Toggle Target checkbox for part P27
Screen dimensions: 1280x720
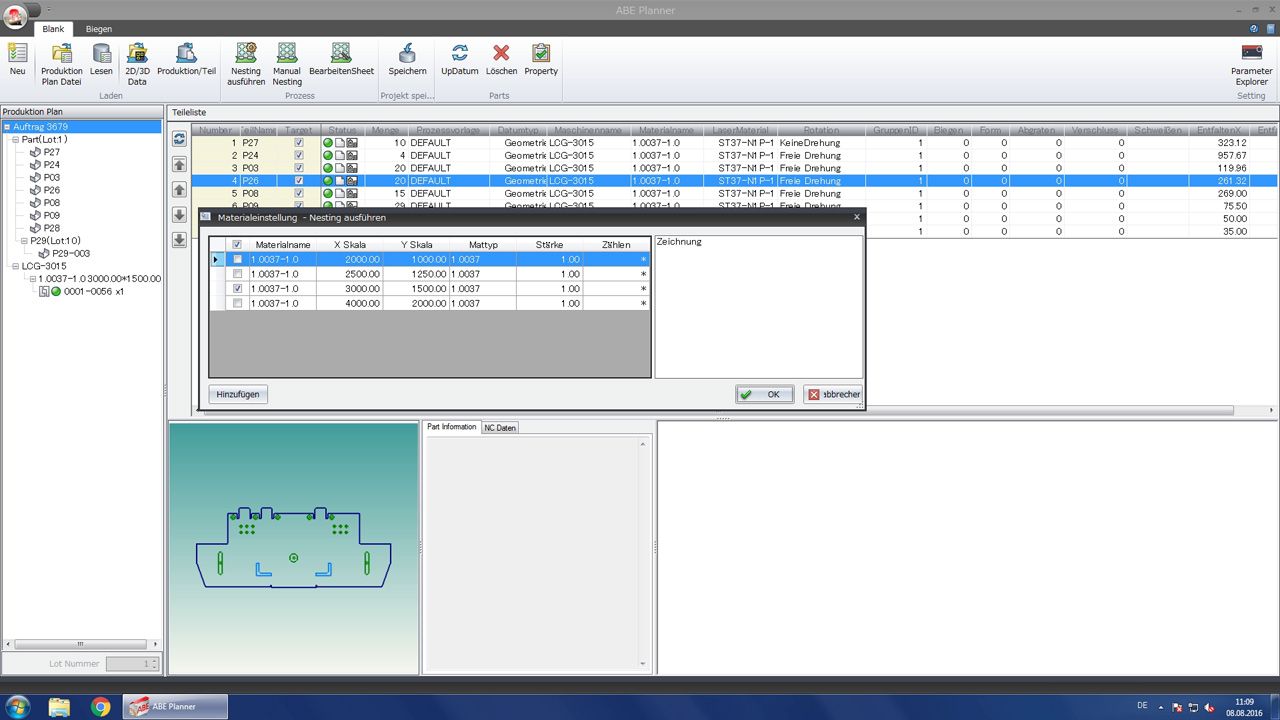298,143
